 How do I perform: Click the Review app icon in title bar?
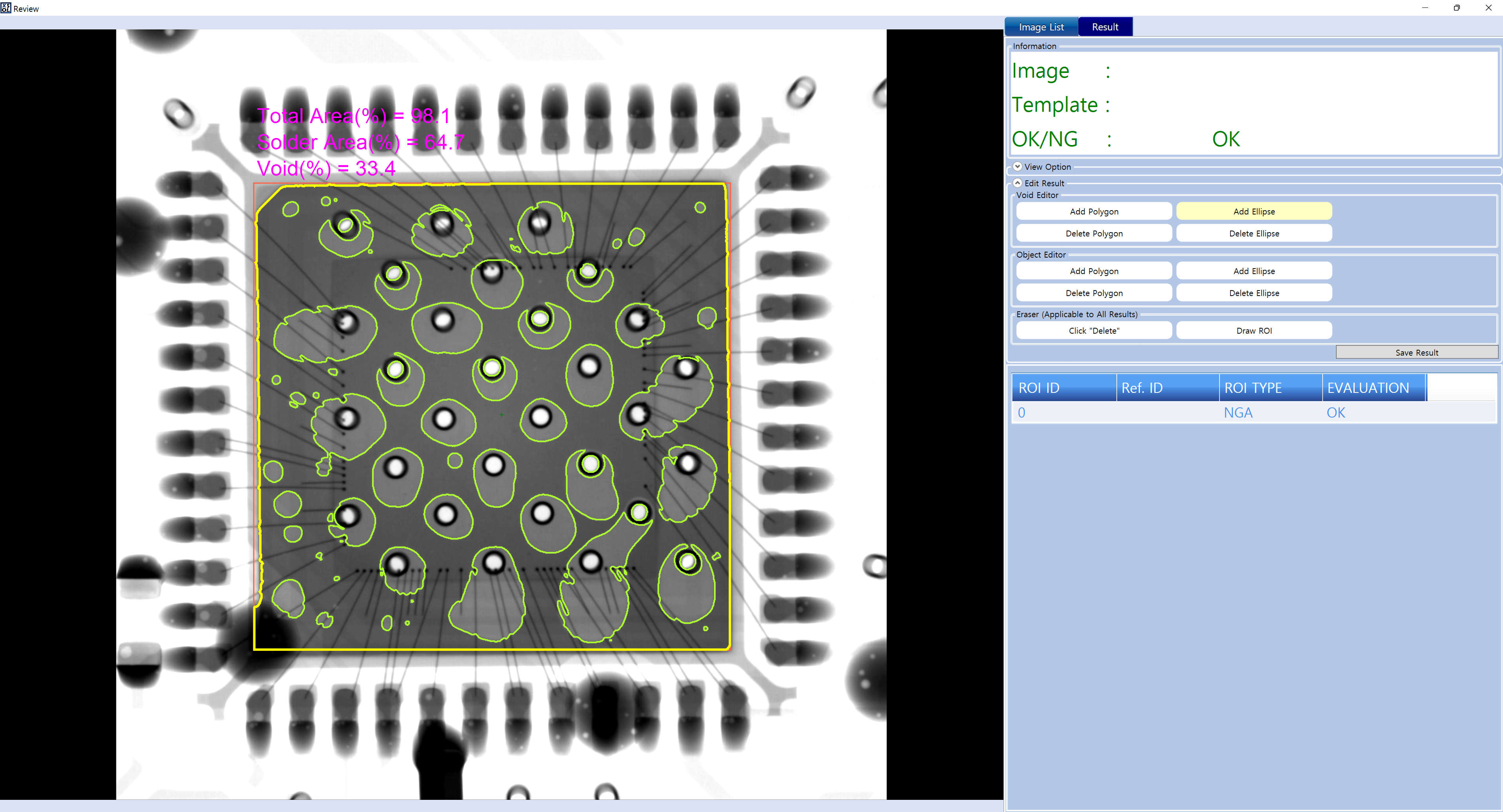click(6, 8)
